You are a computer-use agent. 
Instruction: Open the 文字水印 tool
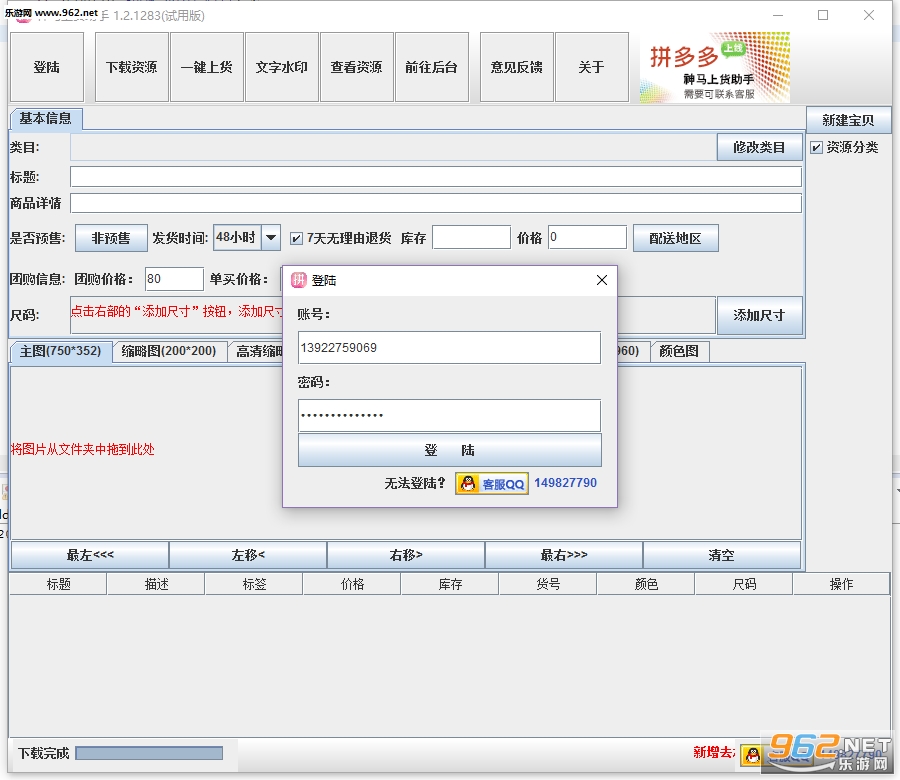(282, 67)
